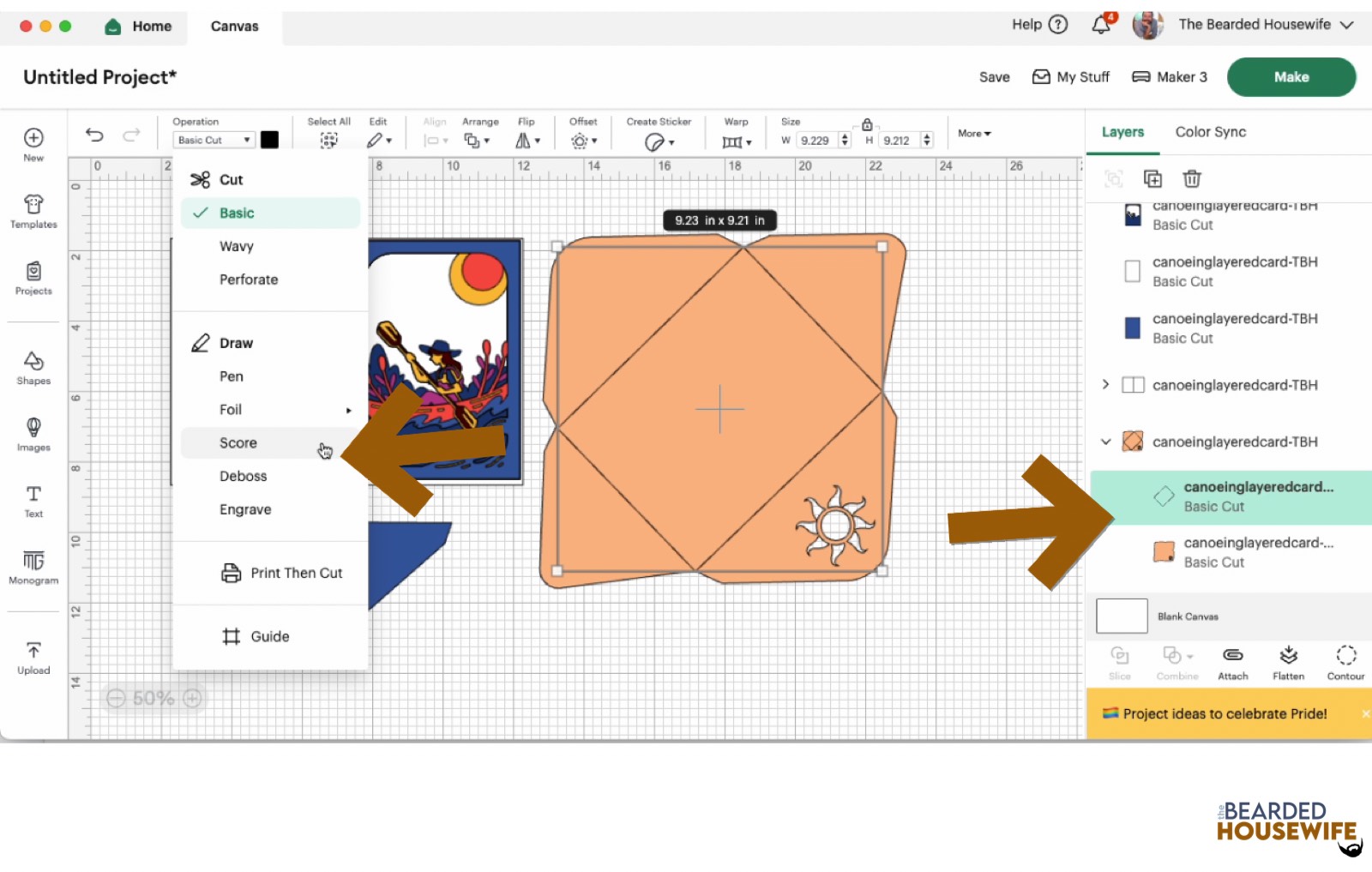Dismiss the Pride project ideas banner
Image resolution: width=1372 pixels, height=872 pixels.
tap(1365, 713)
